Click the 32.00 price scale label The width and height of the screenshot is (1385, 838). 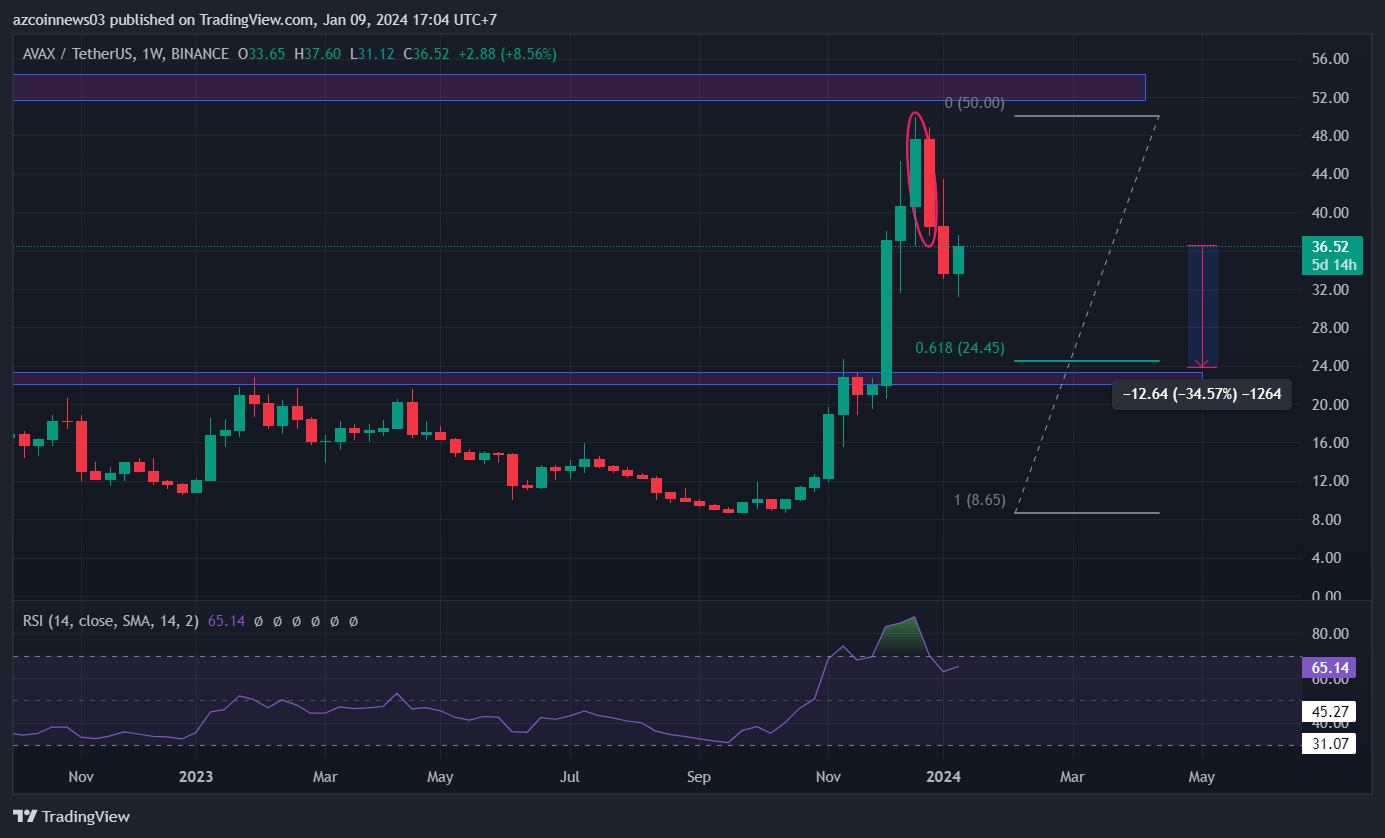coord(1331,290)
